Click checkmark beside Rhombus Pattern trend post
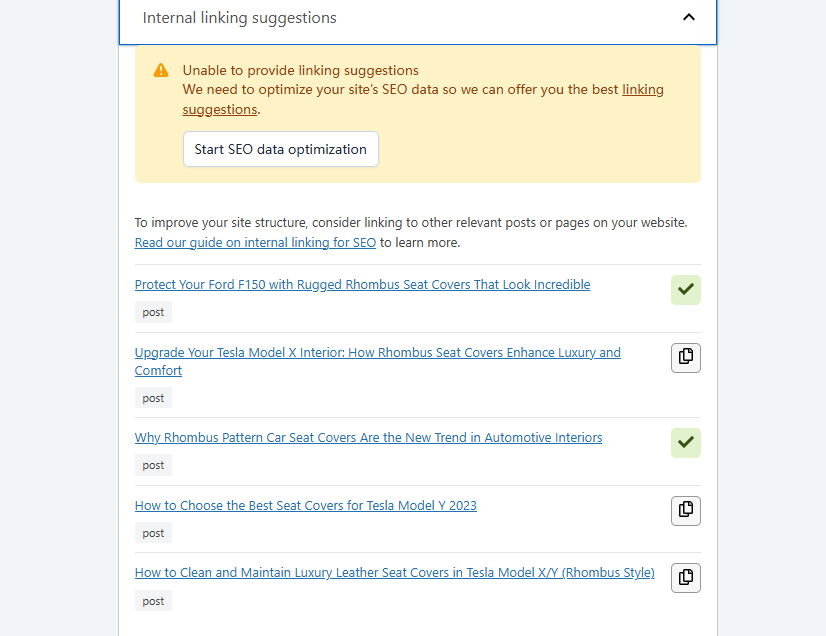The height and width of the screenshot is (636, 826). [x=685, y=442]
